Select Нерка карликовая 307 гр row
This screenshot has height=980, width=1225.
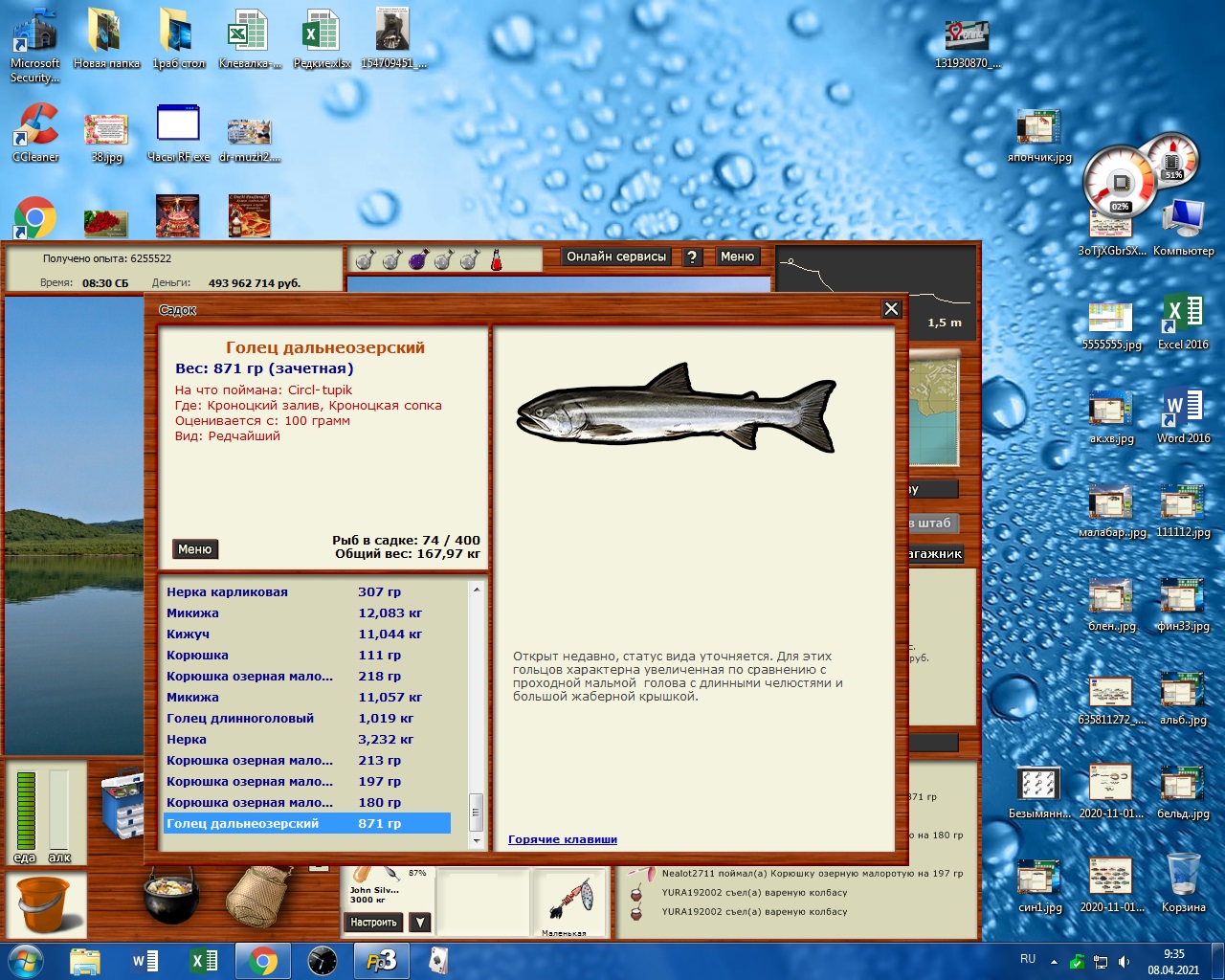coord(306,591)
